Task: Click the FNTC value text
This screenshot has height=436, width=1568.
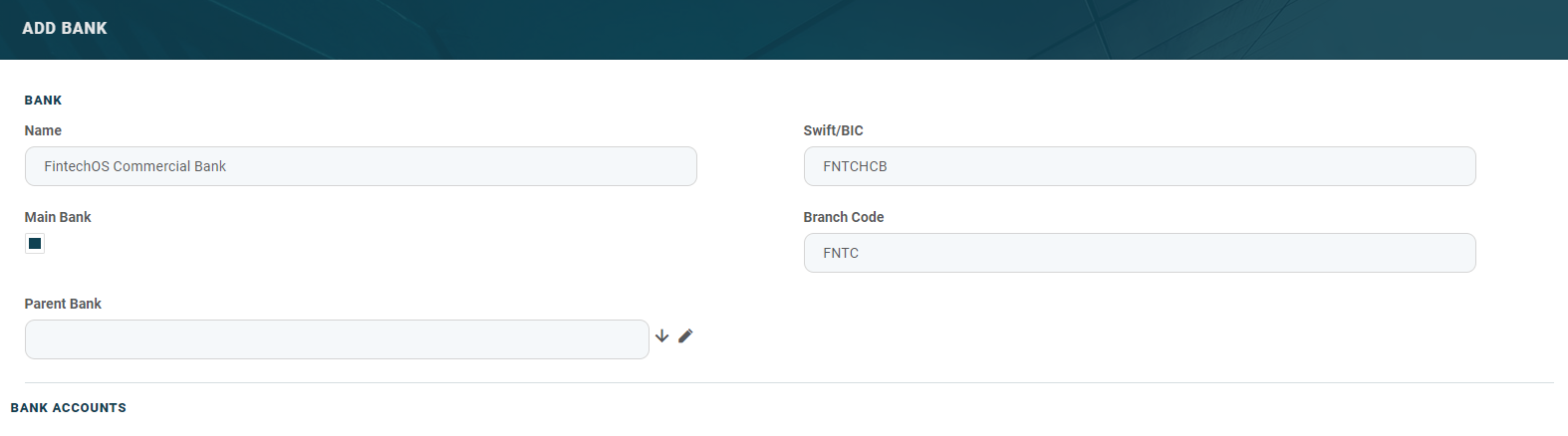Action: pyautogui.click(x=841, y=253)
